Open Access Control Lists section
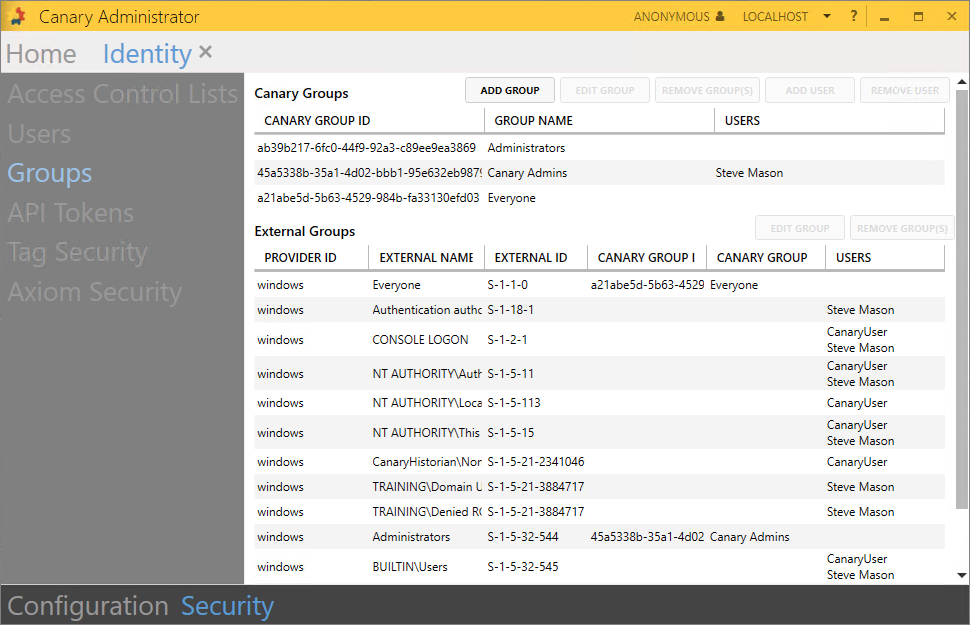Viewport: 970px width, 625px height. [122, 94]
